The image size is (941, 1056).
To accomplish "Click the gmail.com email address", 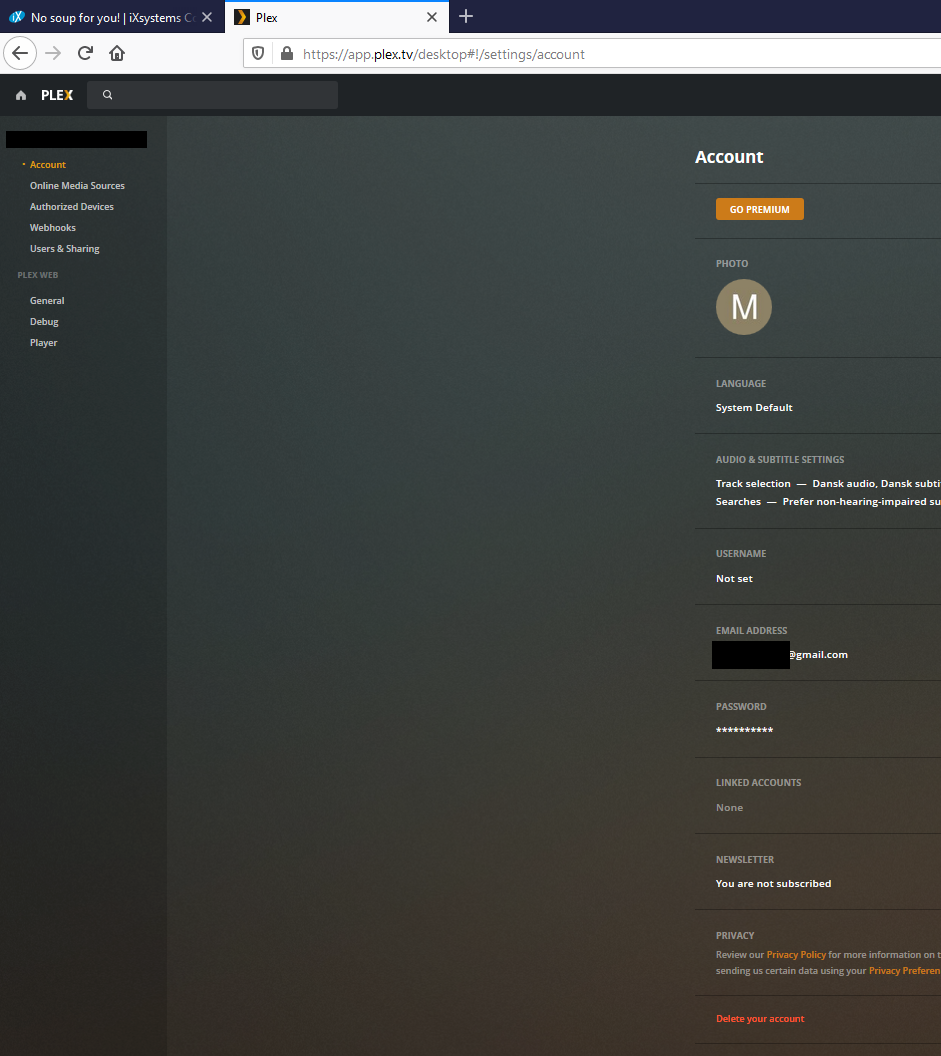I will click(x=818, y=655).
